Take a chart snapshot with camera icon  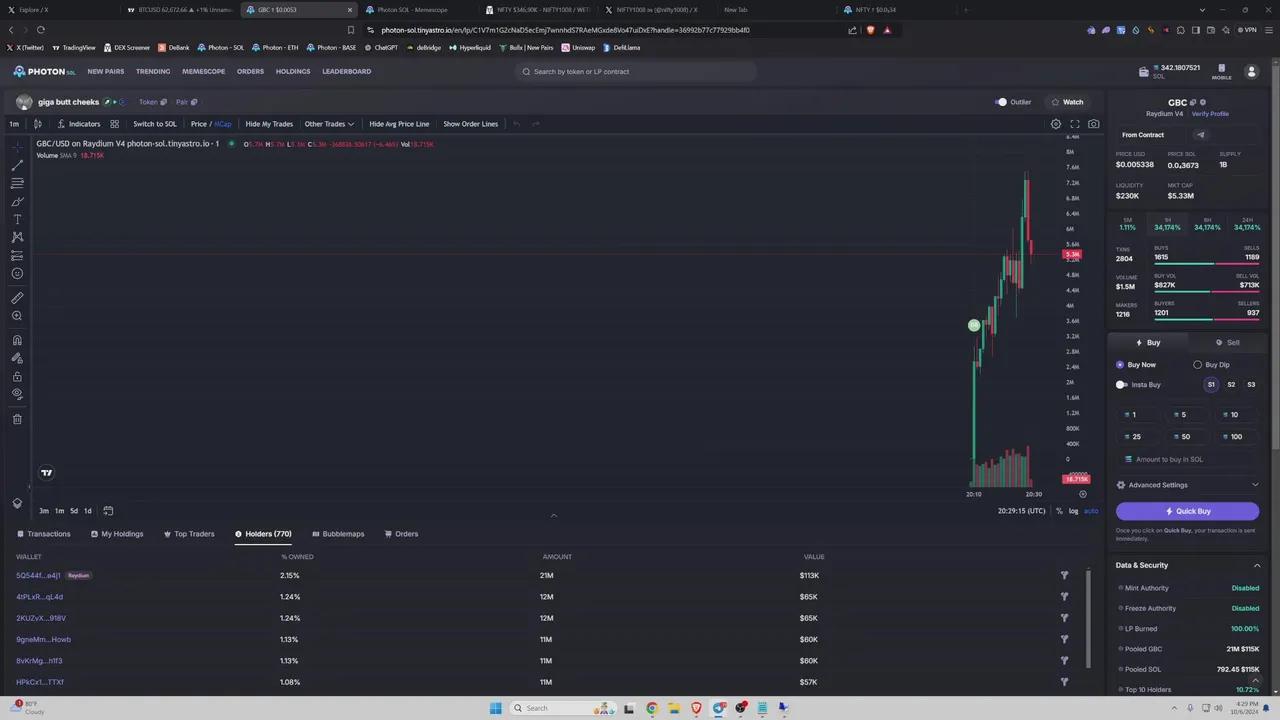pyautogui.click(x=1094, y=124)
